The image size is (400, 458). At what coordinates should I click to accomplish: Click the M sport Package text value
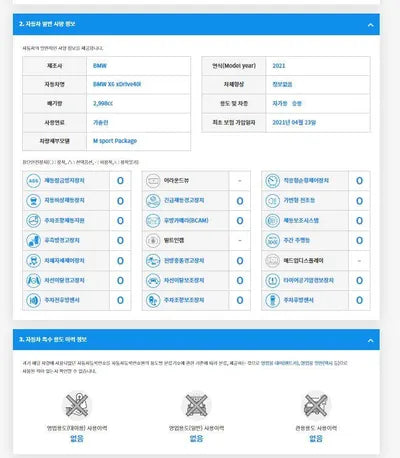pyautogui.click(x=115, y=141)
